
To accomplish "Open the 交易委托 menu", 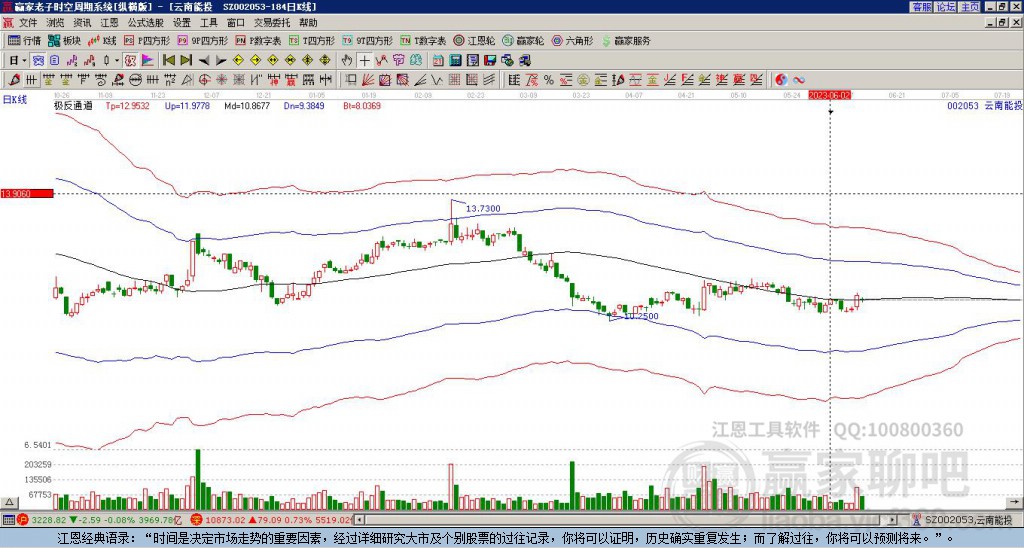I will coord(272,23).
